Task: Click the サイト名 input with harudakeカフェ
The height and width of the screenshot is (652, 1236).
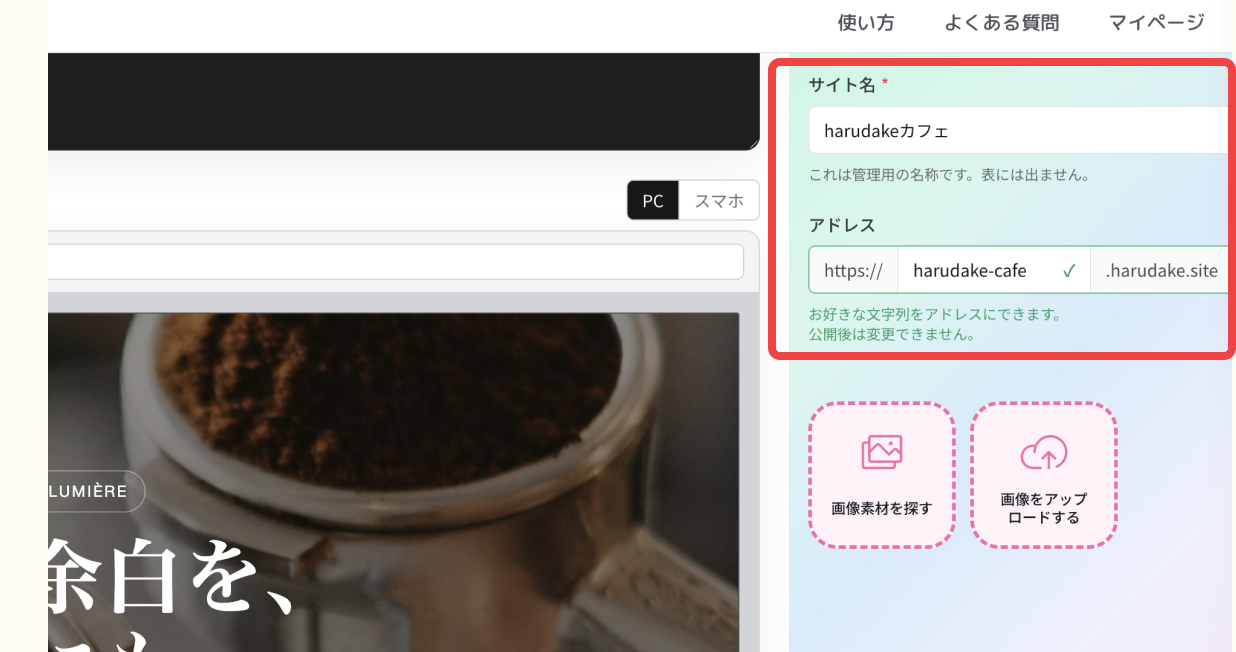Action: tap(1022, 130)
